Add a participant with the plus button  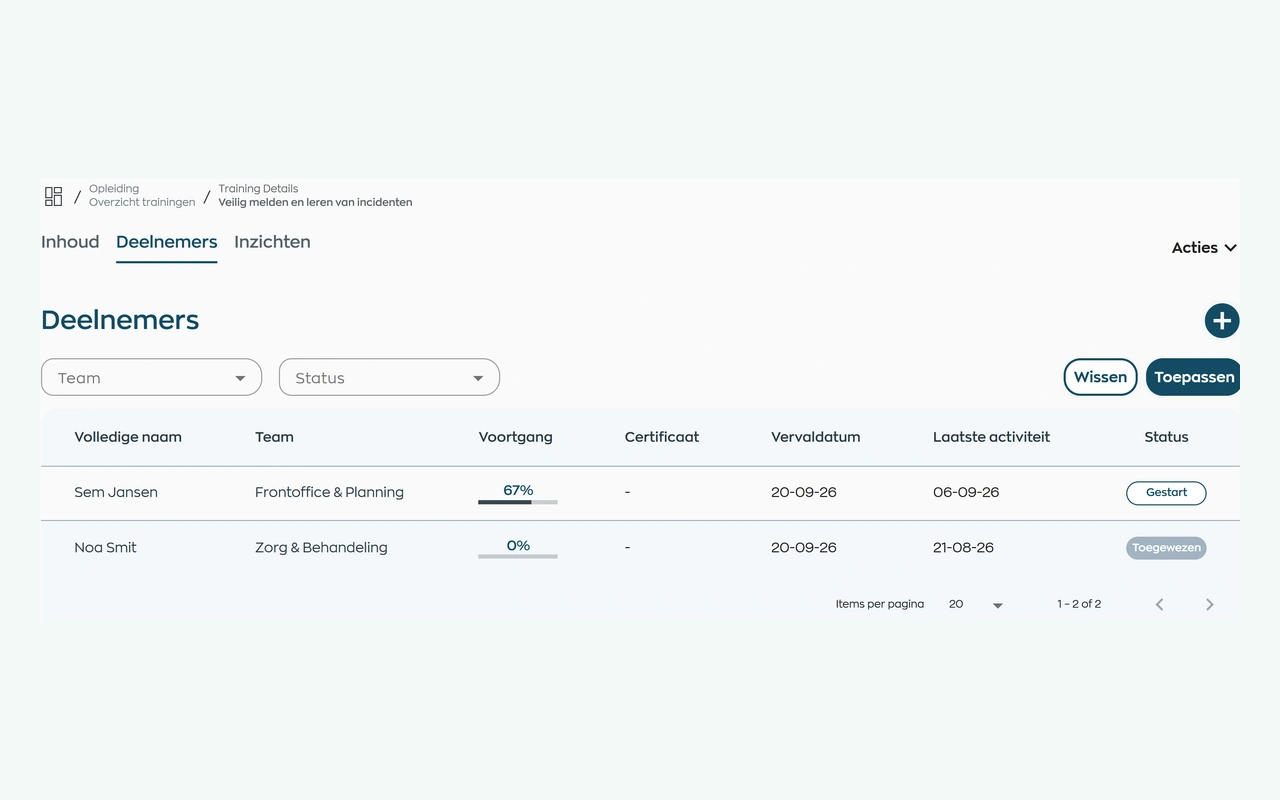point(1221,321)
